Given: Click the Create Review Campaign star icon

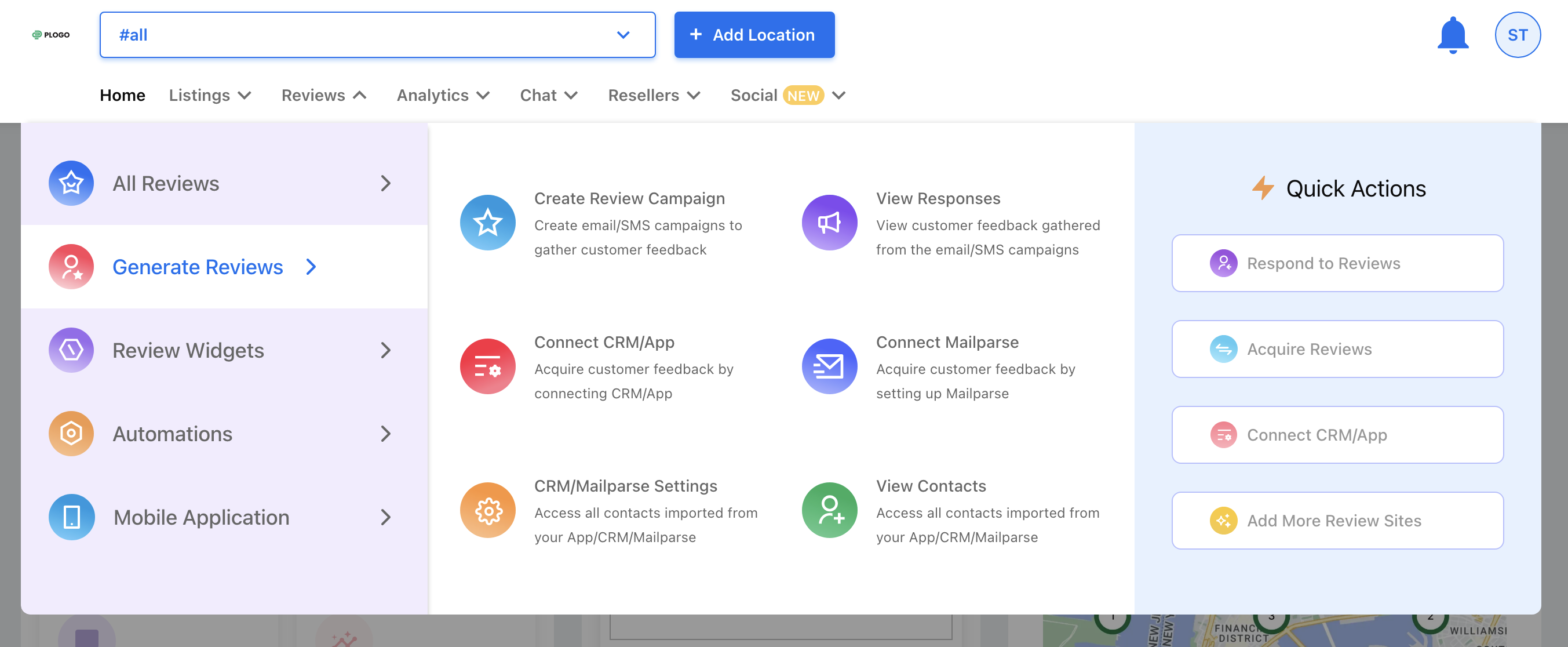Looking at the screenshot, I should (x=487, y=223).
